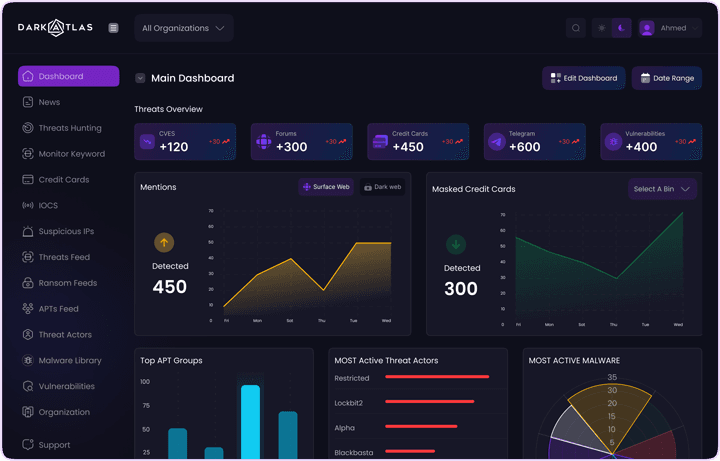720x461 pixels.
Task: Click the search icon in header
Action: [x=575, y=28]
